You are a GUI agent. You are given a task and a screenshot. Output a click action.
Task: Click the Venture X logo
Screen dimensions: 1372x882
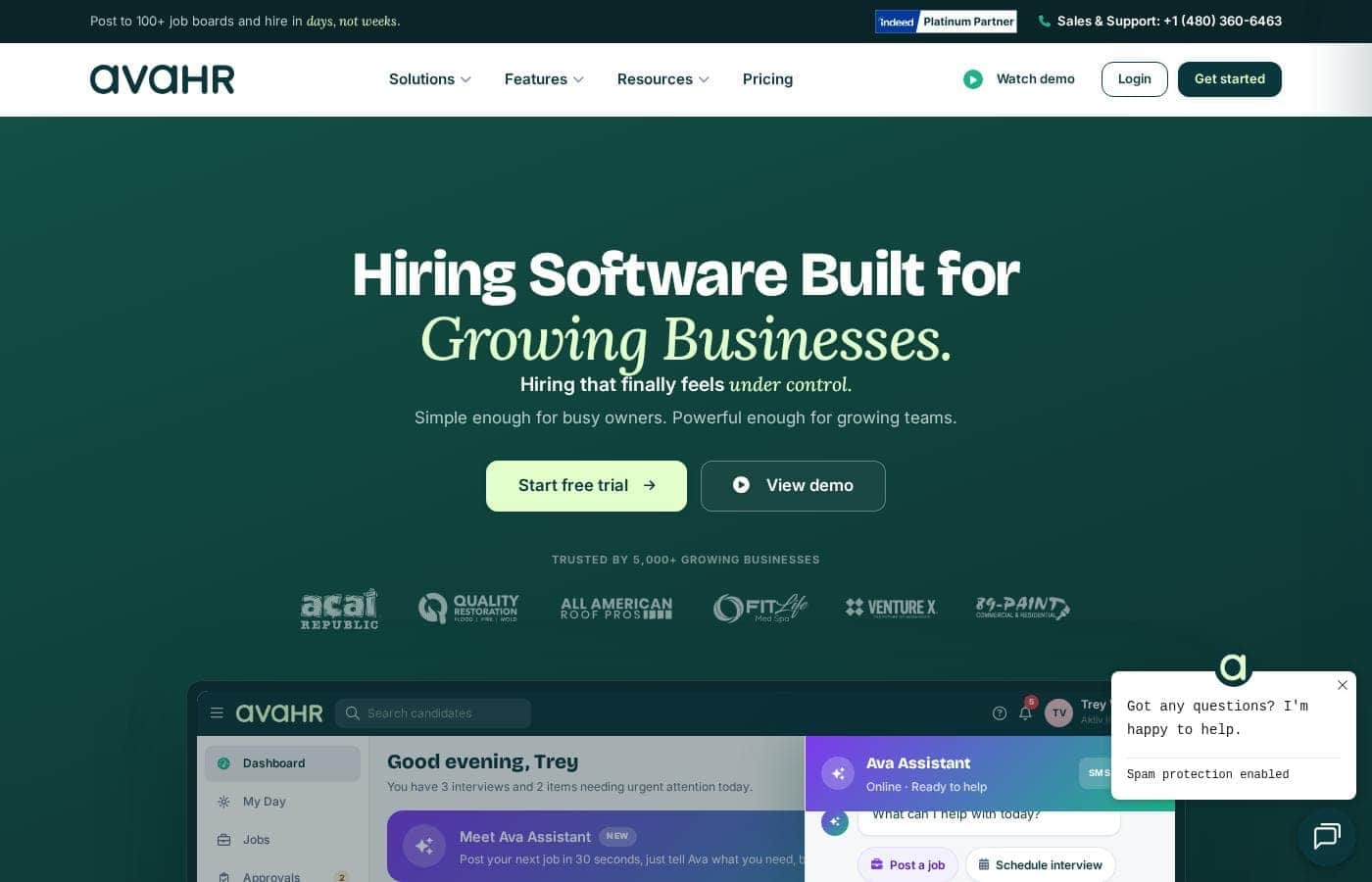pos(891,608)
